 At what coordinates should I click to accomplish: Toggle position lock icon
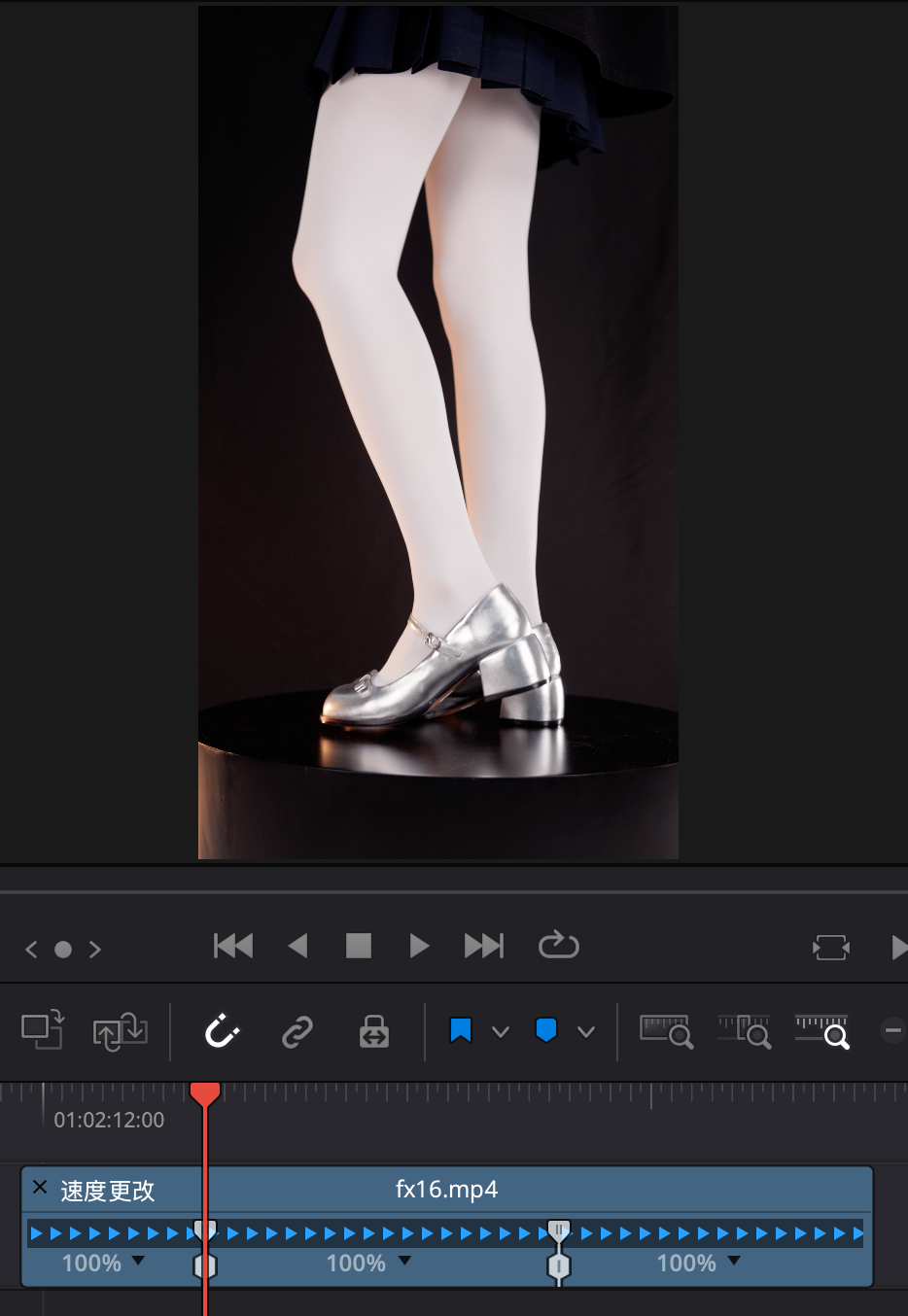coord(374,1031)
